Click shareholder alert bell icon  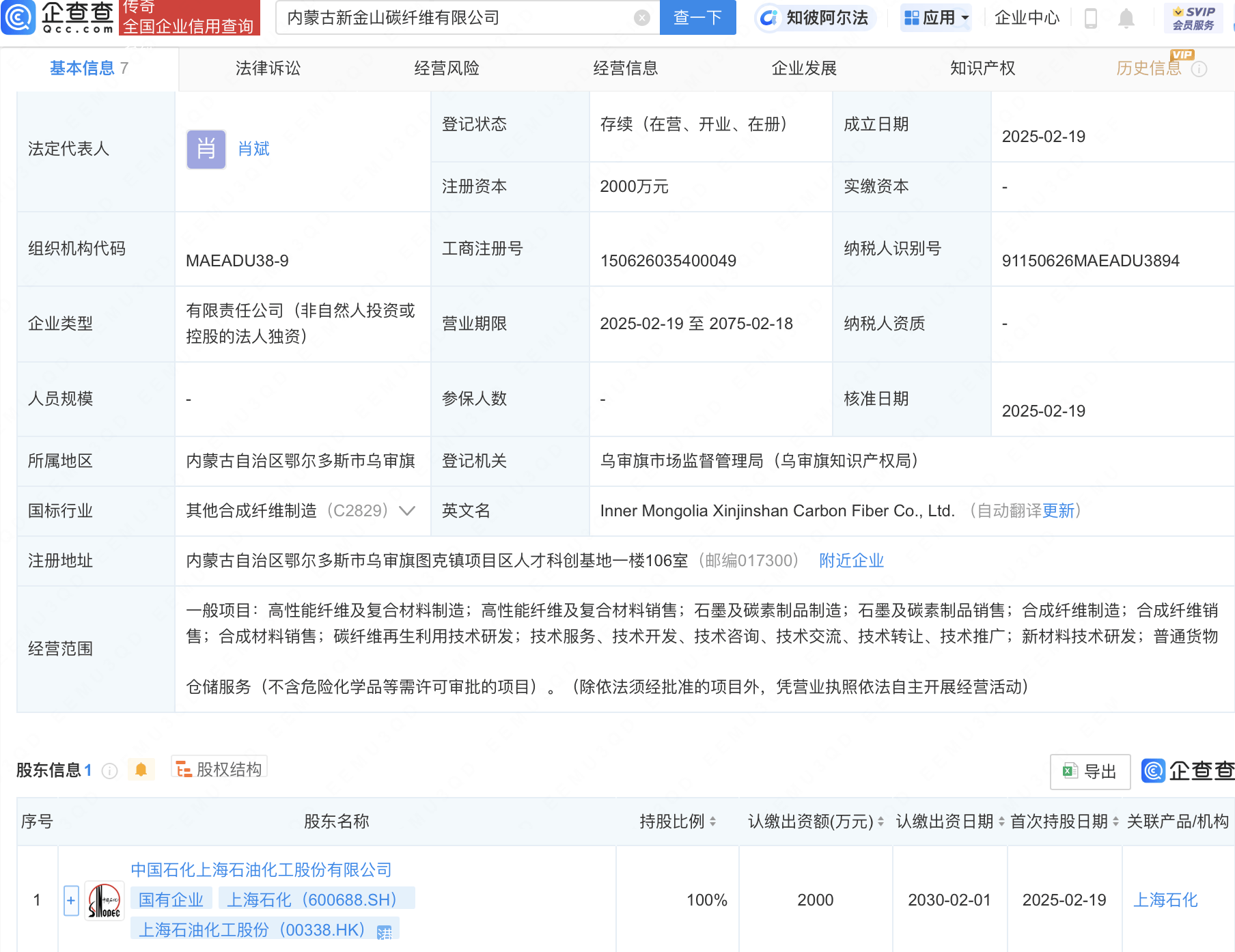coord(141,770)
